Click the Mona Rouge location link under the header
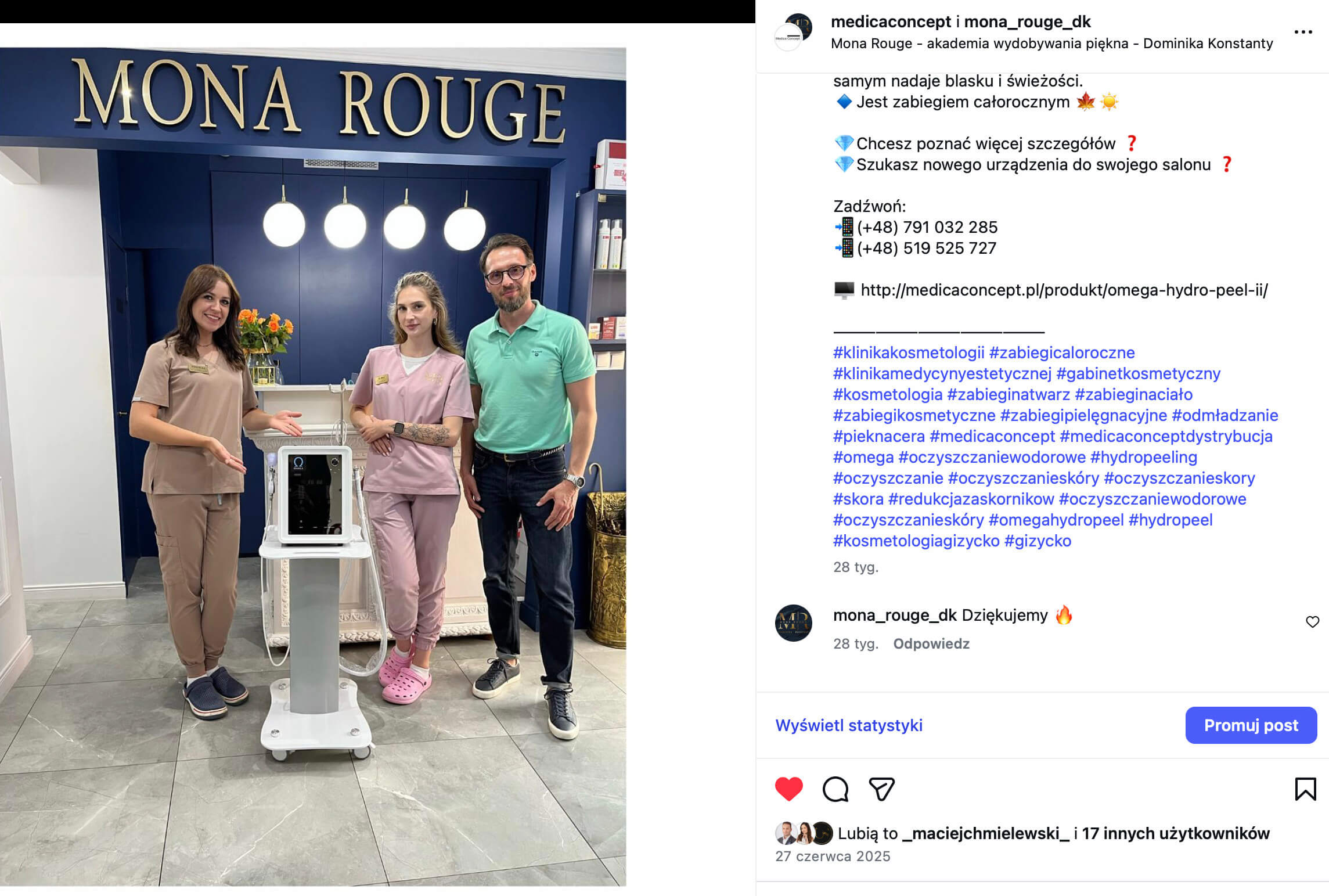Image resolution: width=1329 pixels, height=896 pixels. (x=1051, y=44)
